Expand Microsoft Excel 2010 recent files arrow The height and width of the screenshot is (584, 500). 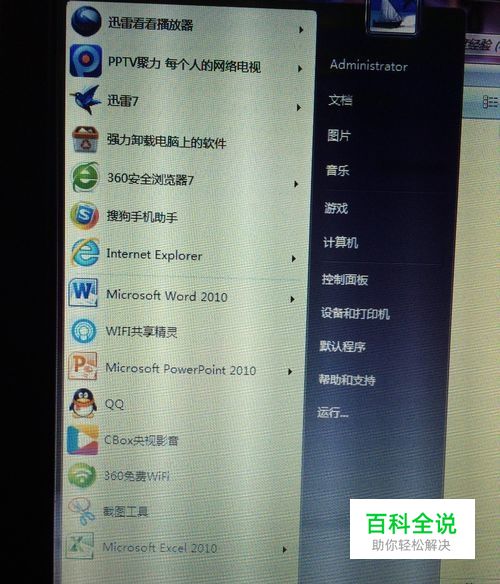pyautogui.click(x=285, y=549)
